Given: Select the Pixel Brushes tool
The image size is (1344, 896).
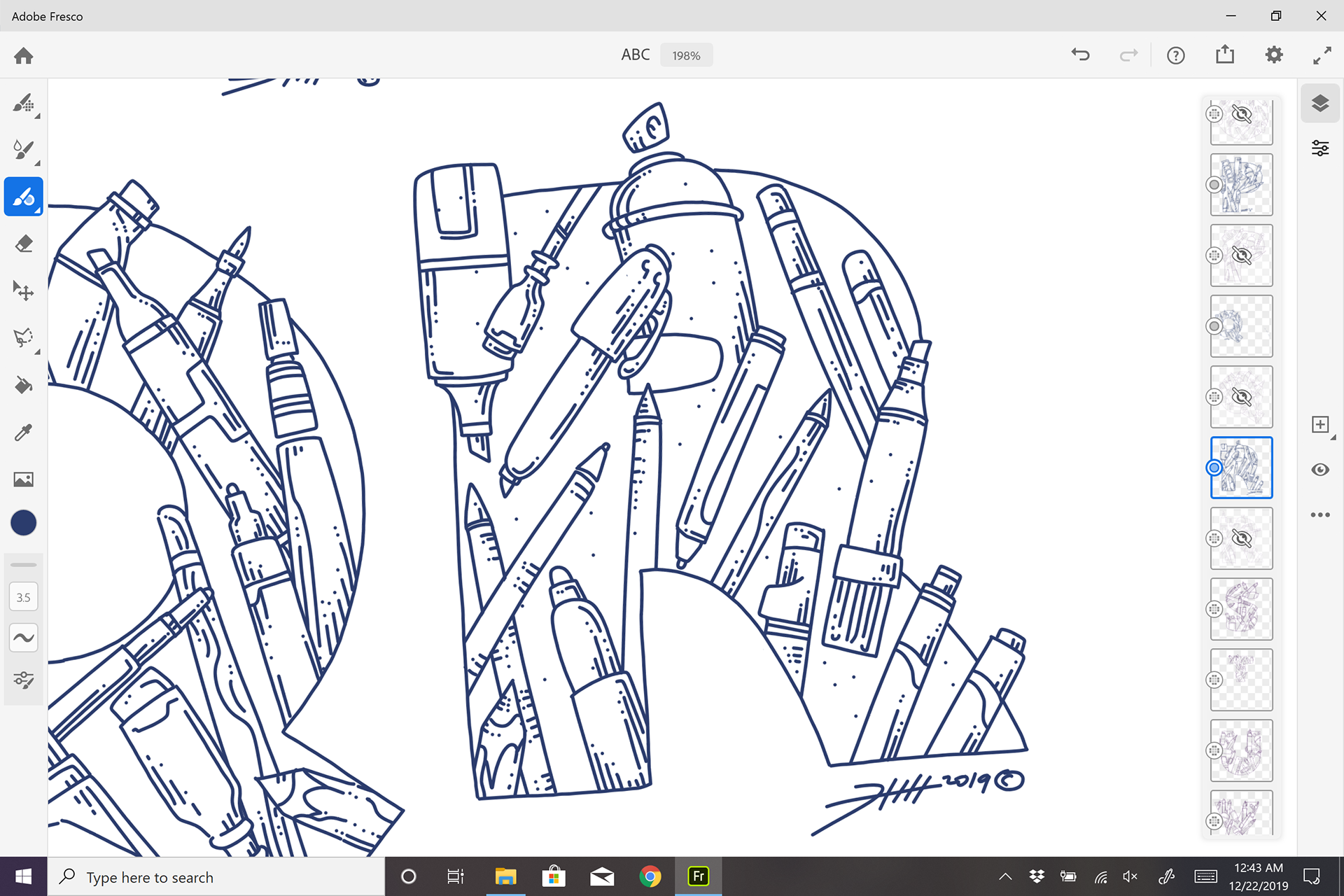Looking at the screenshot, I should click(24, 104).
